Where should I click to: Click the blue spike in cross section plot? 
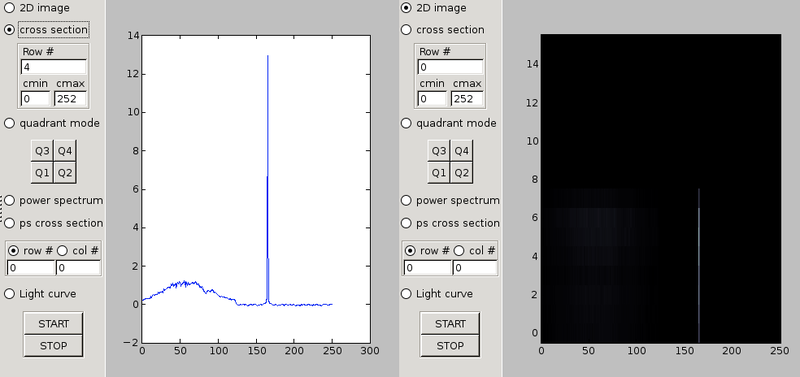click(267, 179)
